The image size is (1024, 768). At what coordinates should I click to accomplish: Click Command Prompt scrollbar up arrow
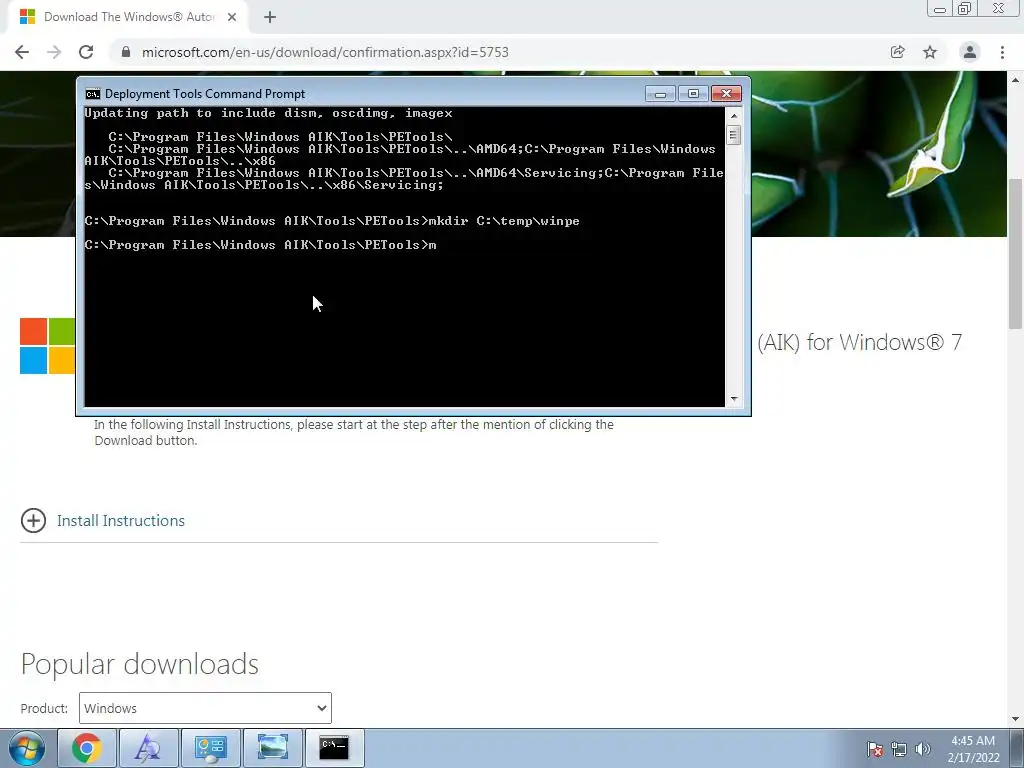click(x=733, y=116)
